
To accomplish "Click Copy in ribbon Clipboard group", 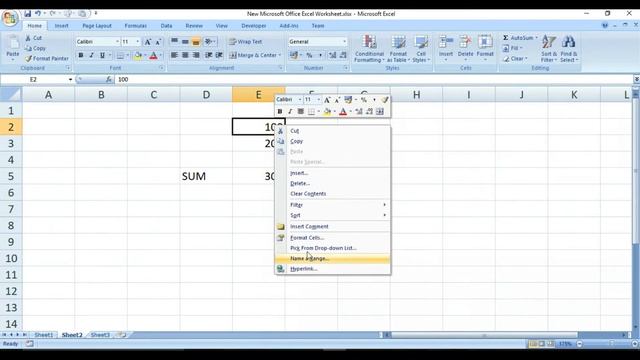I will 35,48.
